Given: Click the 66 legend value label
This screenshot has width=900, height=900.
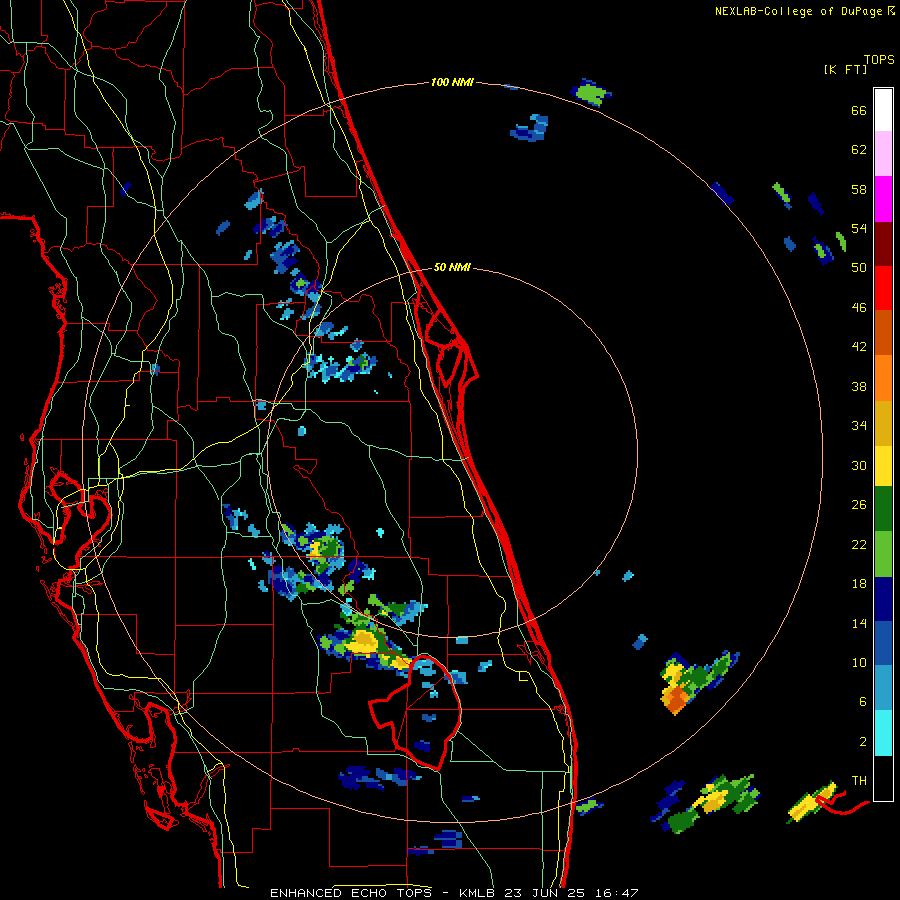Looking at the screenshot, I should (859, 110).
